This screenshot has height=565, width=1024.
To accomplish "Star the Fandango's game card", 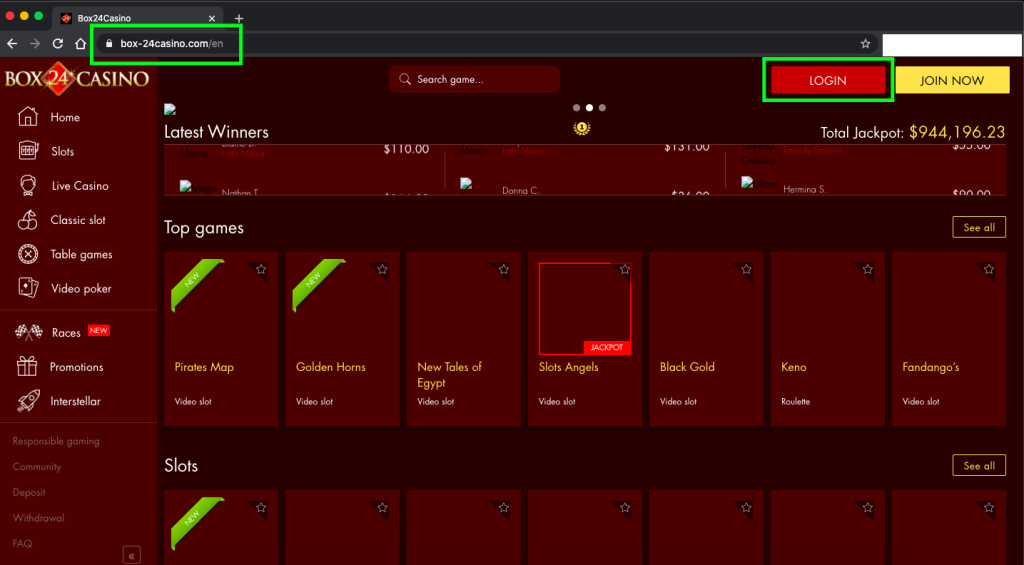I will pos(989,269).
